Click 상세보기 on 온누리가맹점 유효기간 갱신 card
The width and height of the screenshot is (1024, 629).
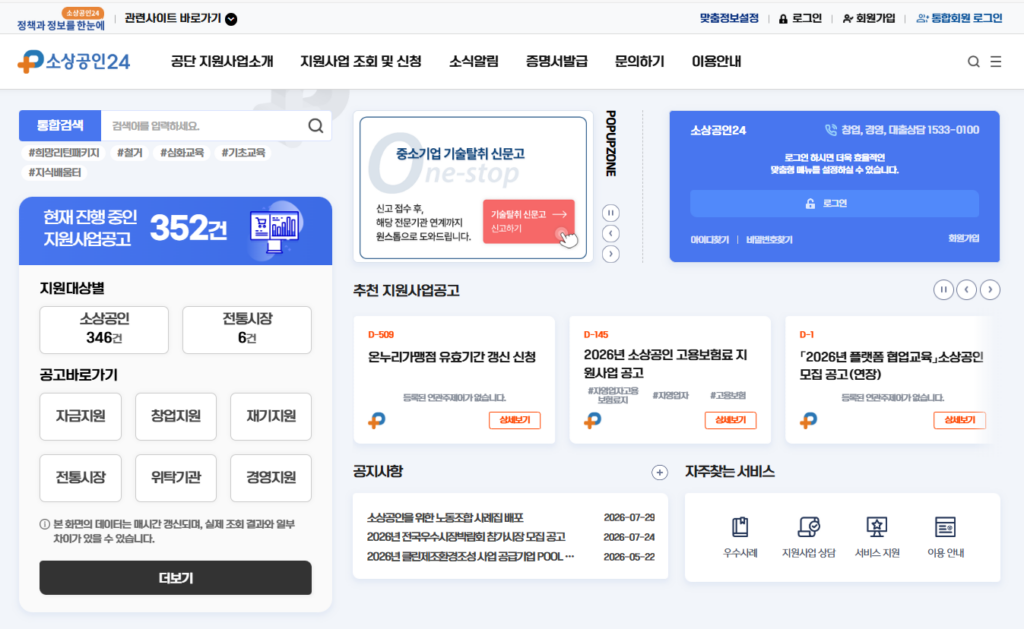coord(515,420)
